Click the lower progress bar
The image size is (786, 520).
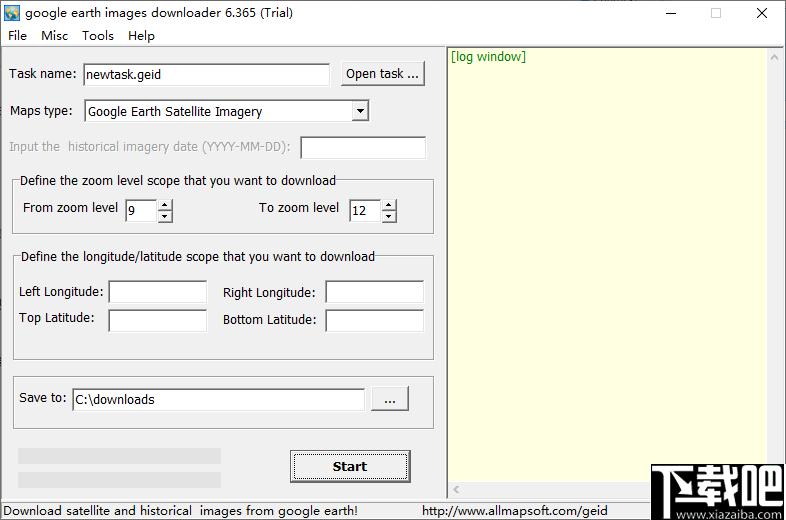coord(119,480)
